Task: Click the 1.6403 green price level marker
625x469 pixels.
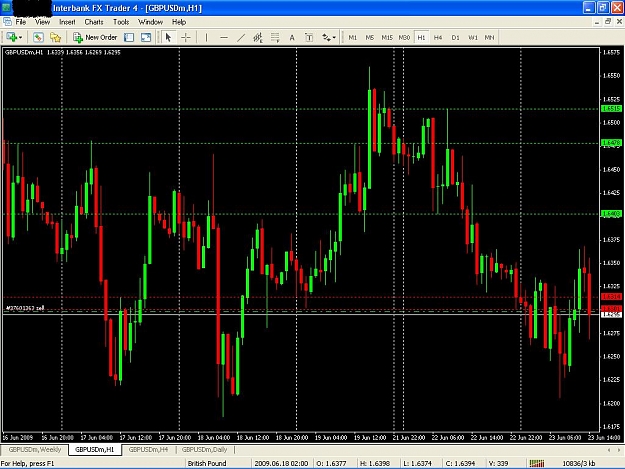Action: point(611,214)
